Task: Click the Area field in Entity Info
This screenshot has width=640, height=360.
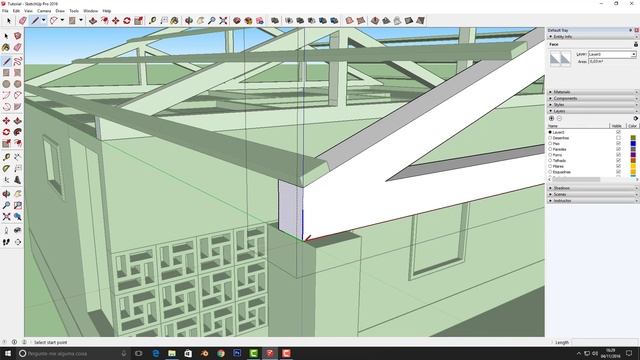Action: [x=612, y=61]
